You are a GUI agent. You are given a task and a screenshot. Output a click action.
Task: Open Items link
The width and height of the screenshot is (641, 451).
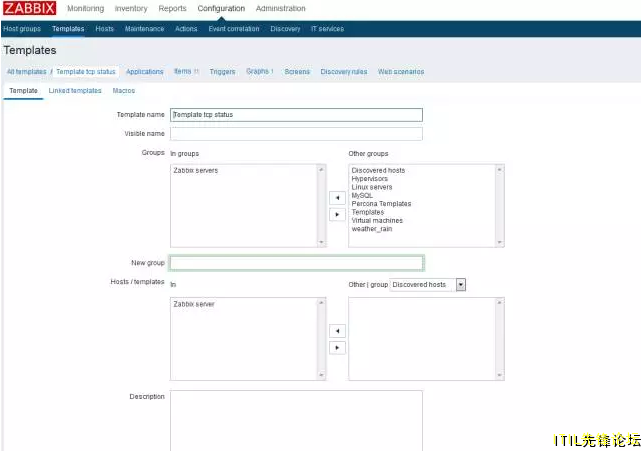tap(182, 71)
